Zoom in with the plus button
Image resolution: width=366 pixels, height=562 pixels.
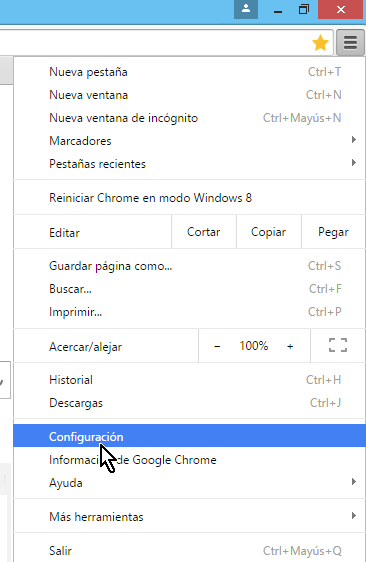pos(290,346)
